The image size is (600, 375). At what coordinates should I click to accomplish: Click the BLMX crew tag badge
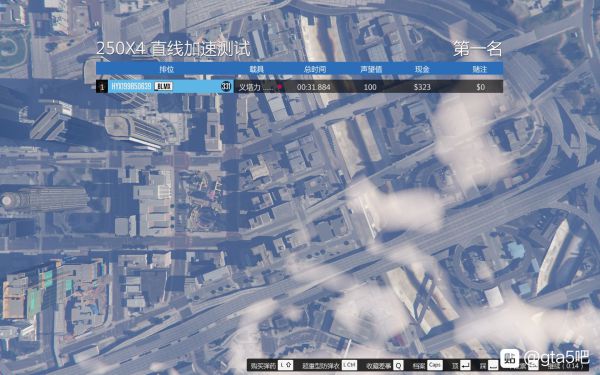(164, 86)
